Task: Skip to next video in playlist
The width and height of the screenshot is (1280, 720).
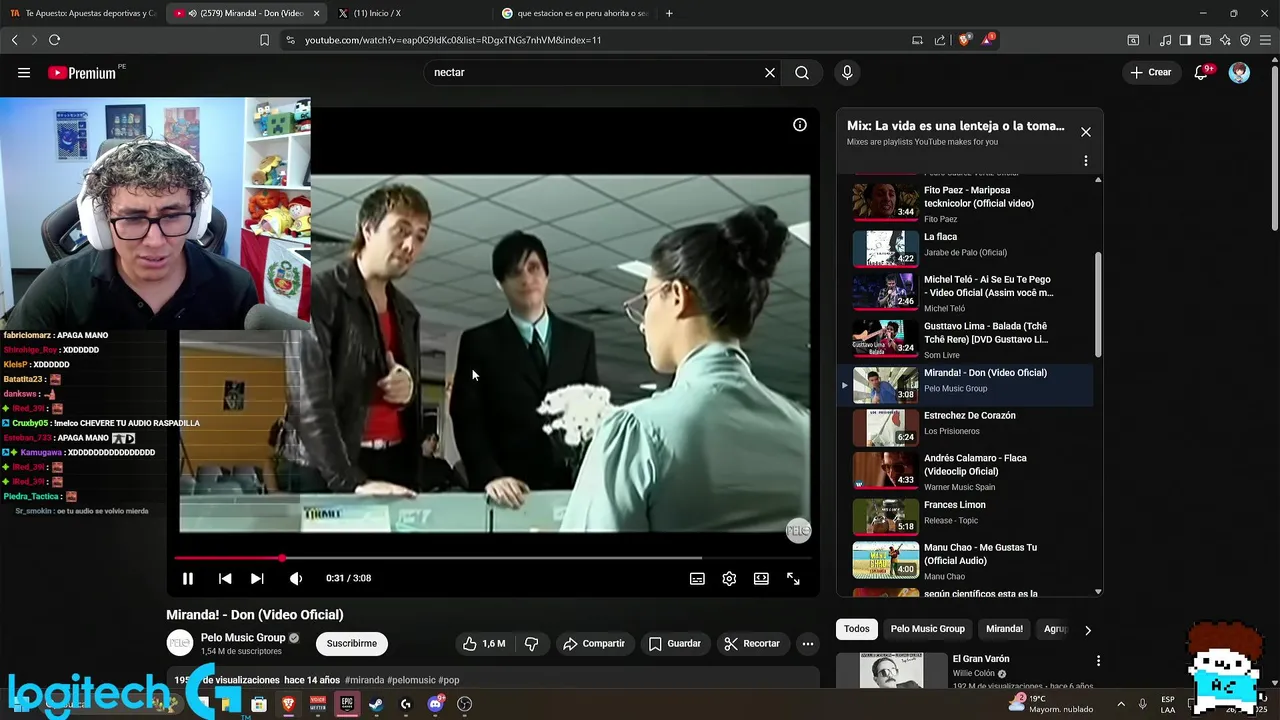Action: point(257,578)
